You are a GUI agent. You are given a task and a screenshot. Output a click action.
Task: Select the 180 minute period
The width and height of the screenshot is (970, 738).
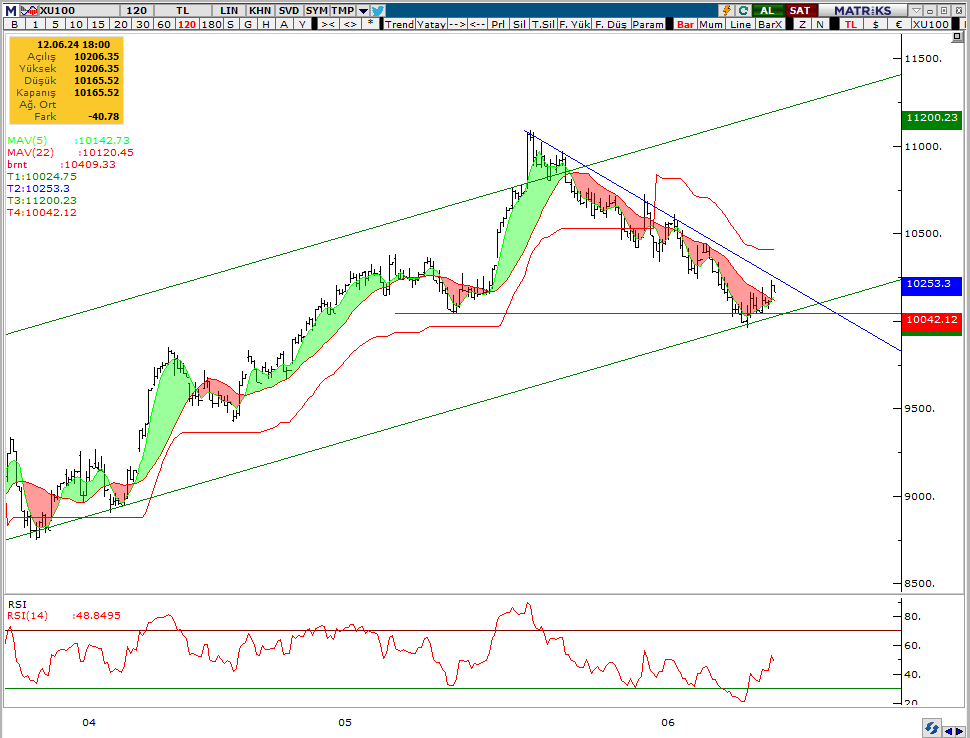pyautogui.click(x=211, y=24)
